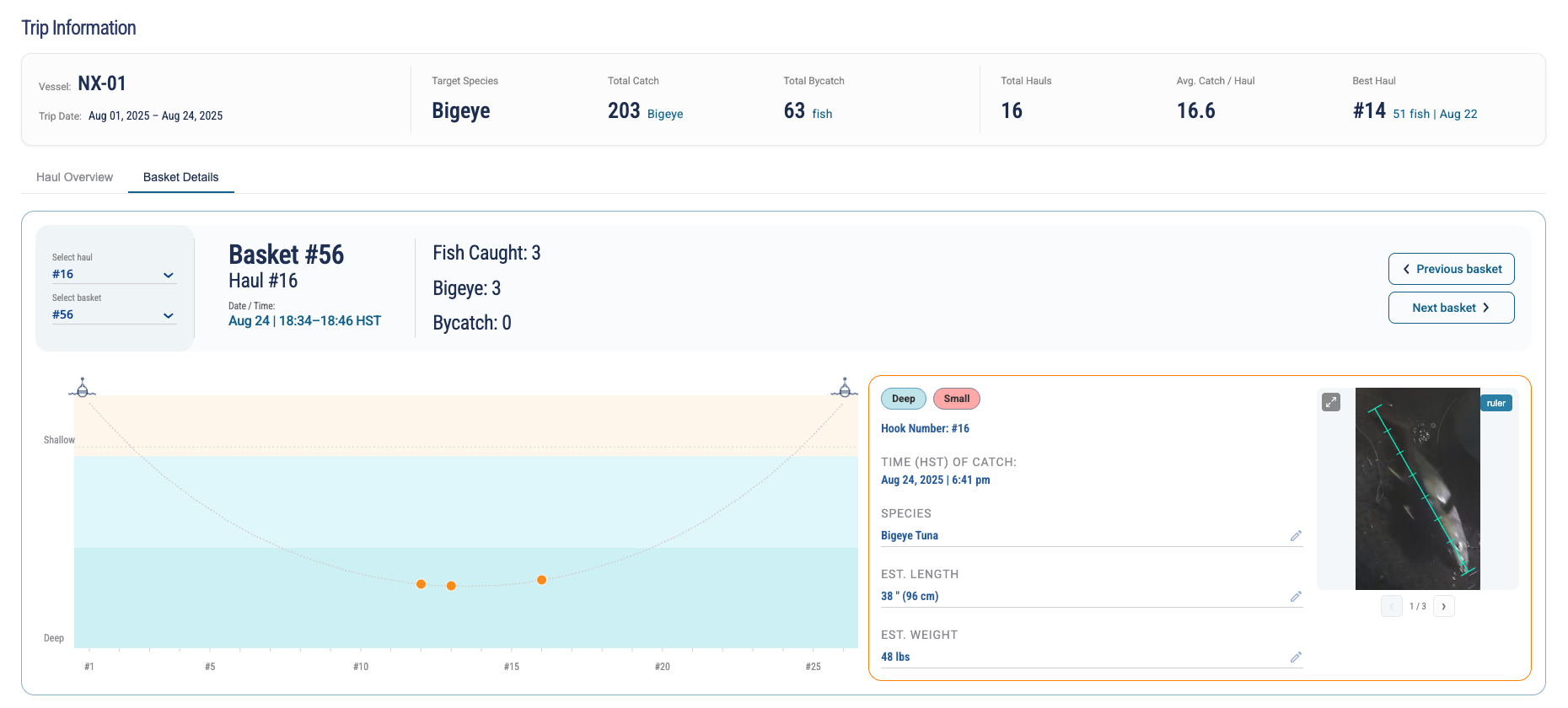Click the left buoy icon on chart
This screenshot has height=708, width=1568.
(x=83, y=388)
